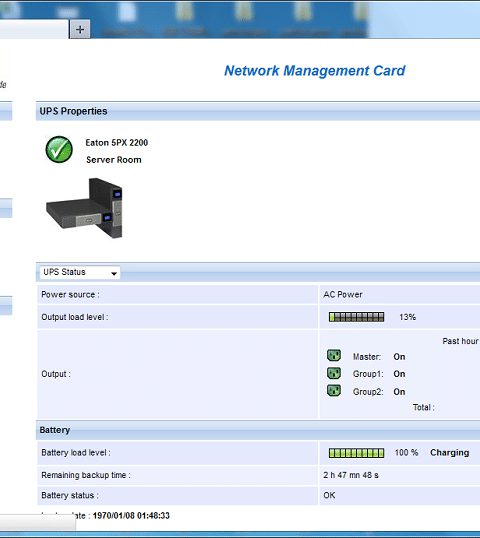Click the Remaining backup time label
The height and width of the screenshot is (538, 480).
click(x=86, y=475)
